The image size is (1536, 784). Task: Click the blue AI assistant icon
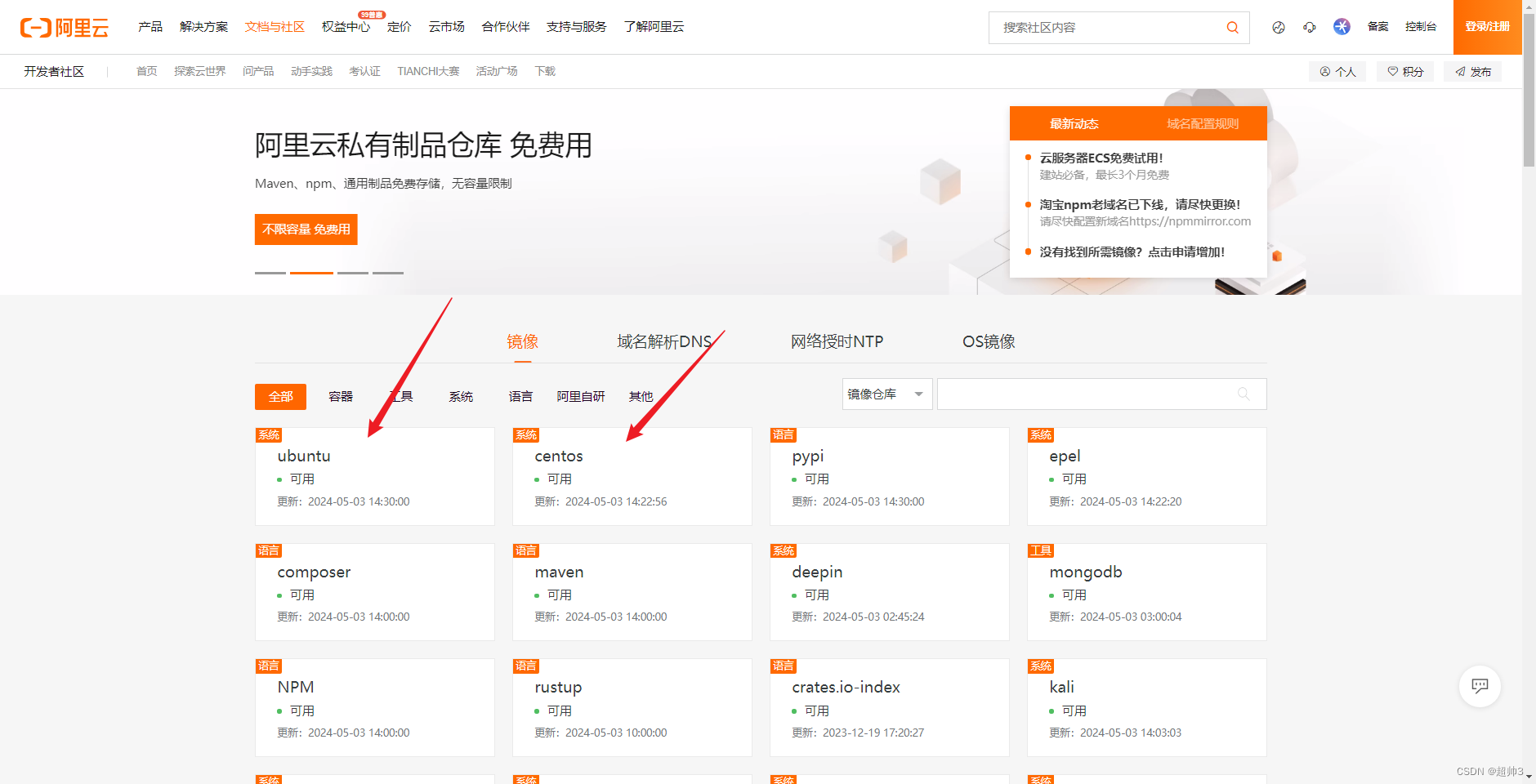(x=1342, y=27)
